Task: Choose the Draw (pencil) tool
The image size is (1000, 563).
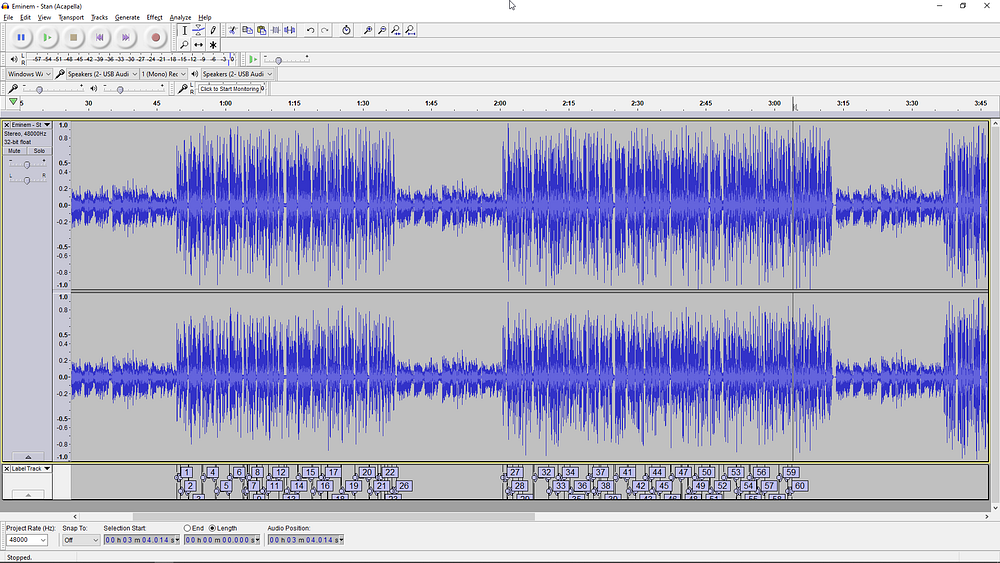Action: 213,31
